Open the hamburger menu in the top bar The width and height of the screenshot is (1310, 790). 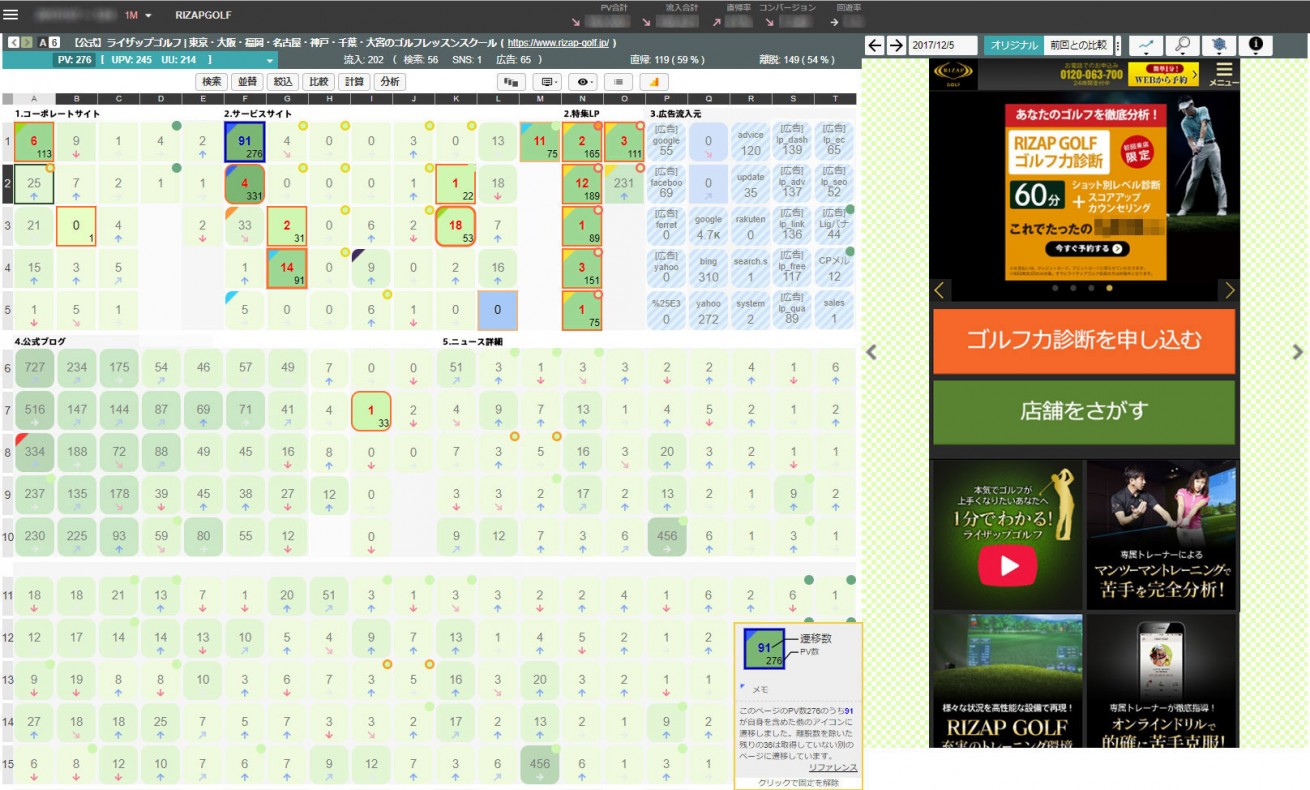12,15
